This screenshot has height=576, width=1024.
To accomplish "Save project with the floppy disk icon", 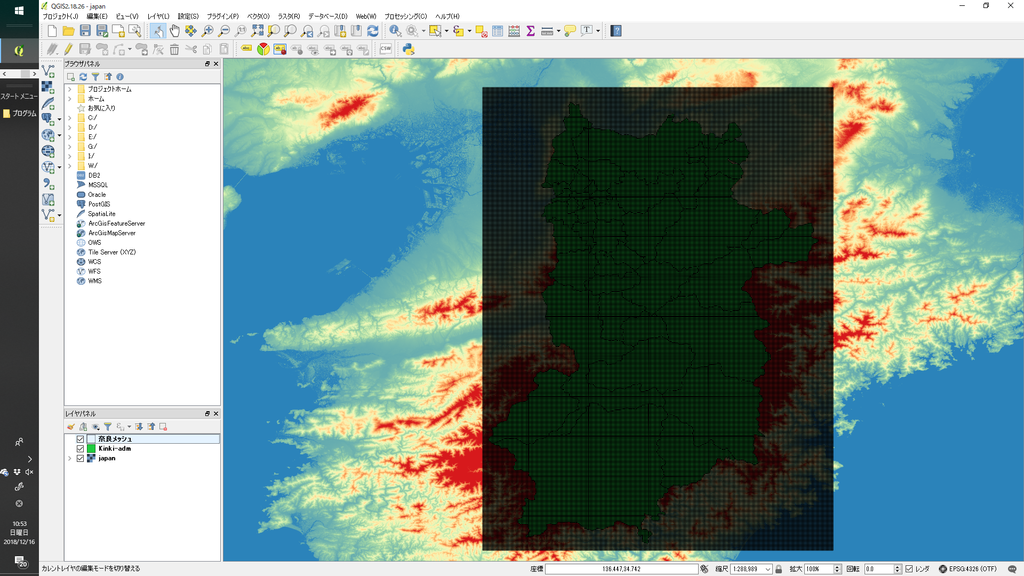I will point(85,31).
